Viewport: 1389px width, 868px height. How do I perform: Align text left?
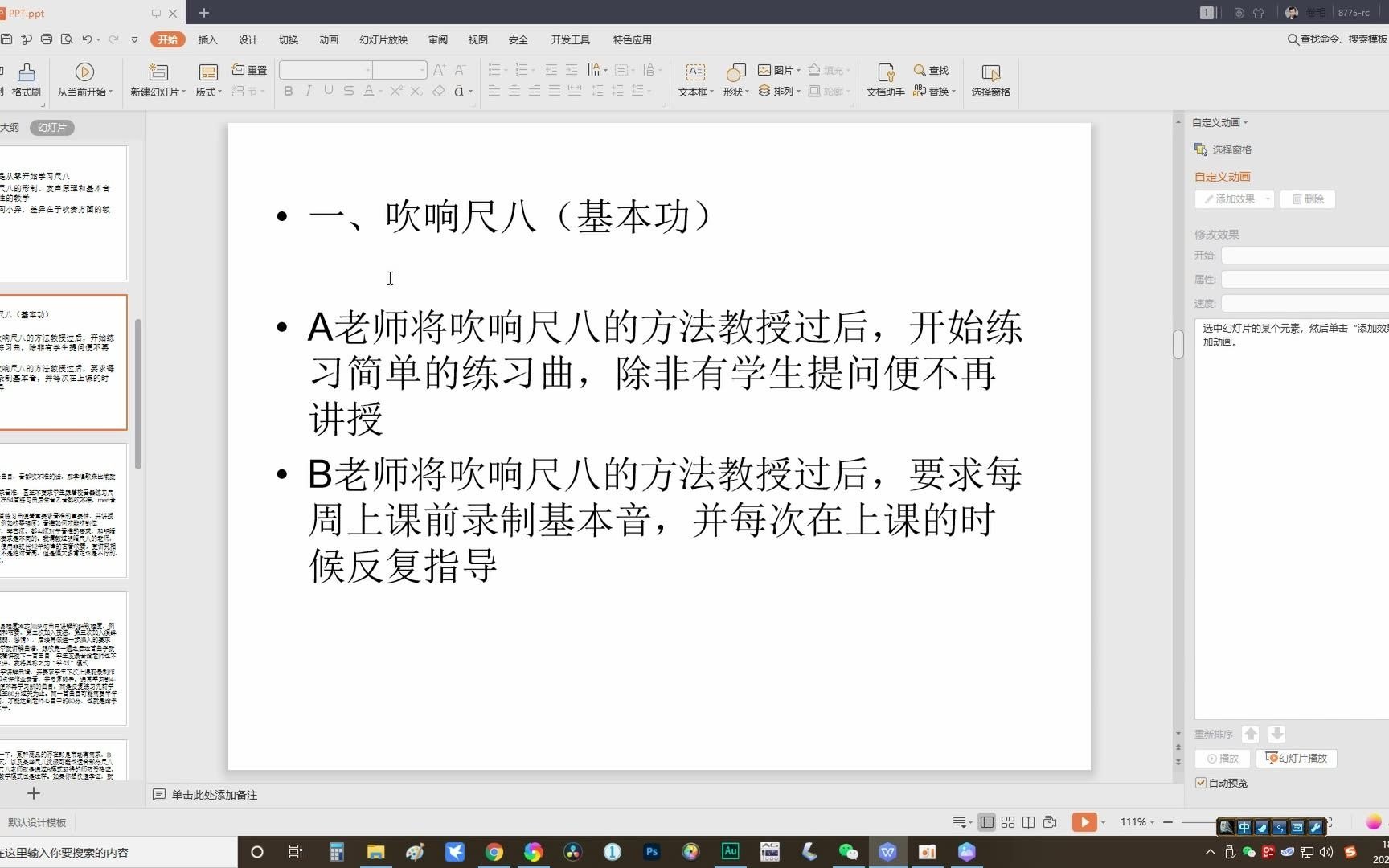[x=494, y=92]
